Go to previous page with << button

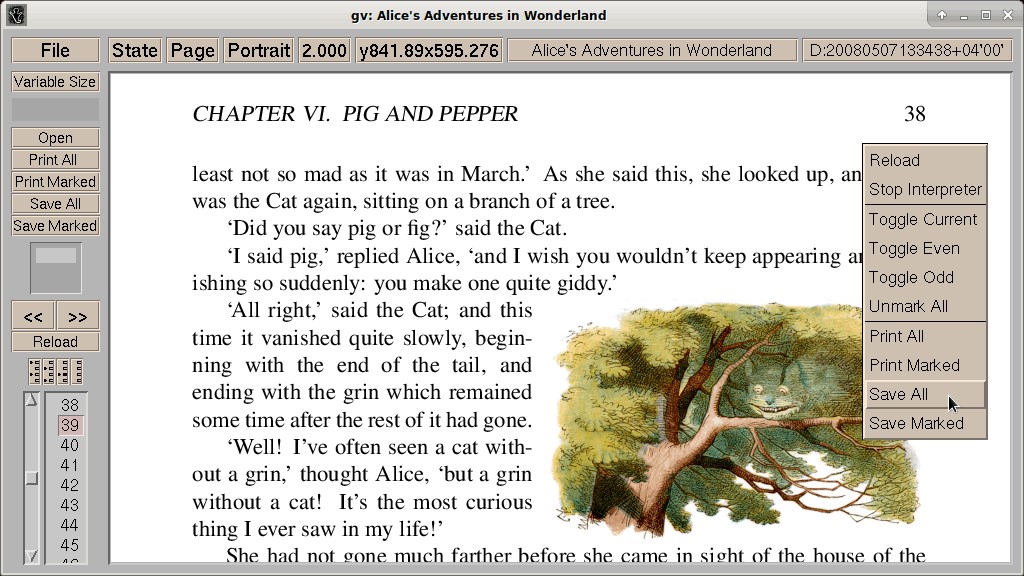click(33, 317)
